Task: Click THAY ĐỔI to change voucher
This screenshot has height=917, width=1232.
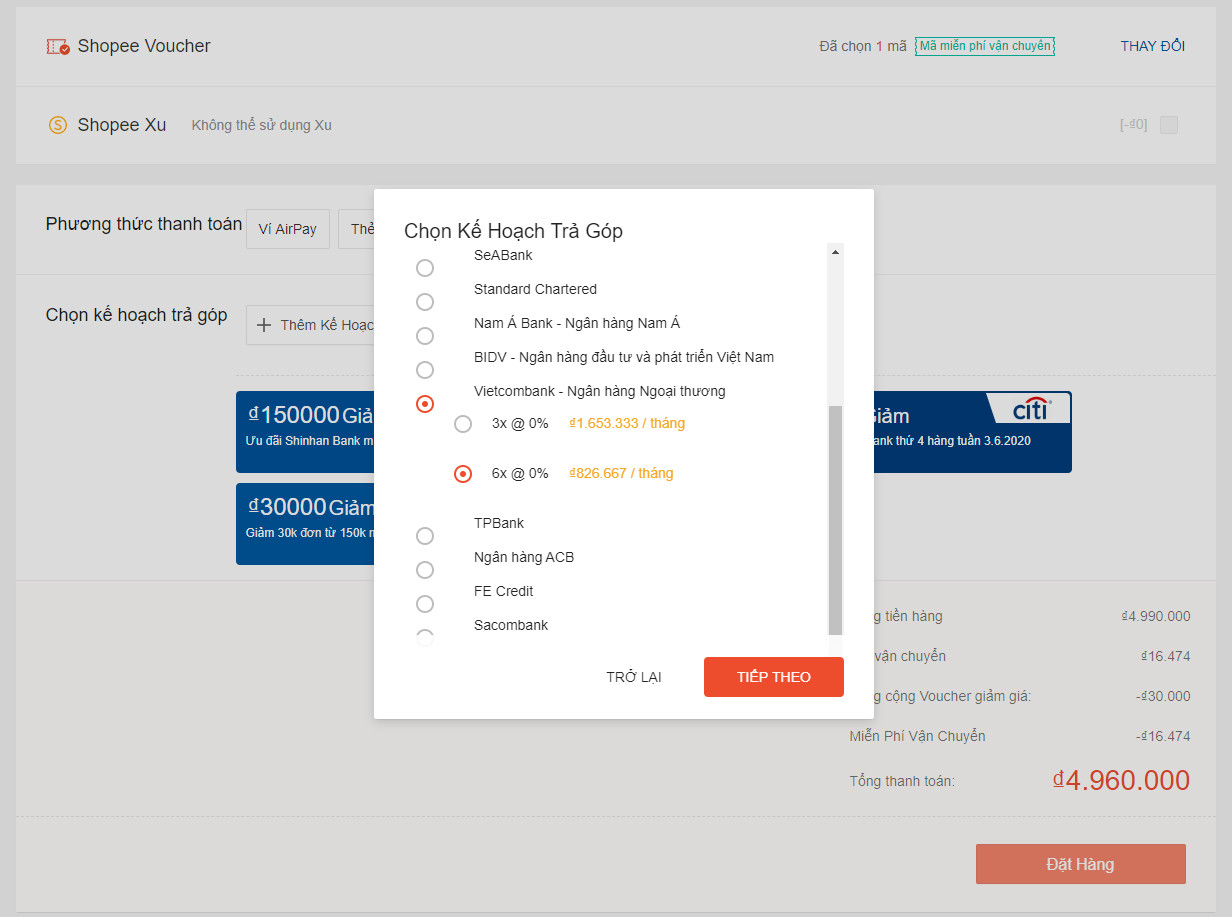Action: point(1153,46)
